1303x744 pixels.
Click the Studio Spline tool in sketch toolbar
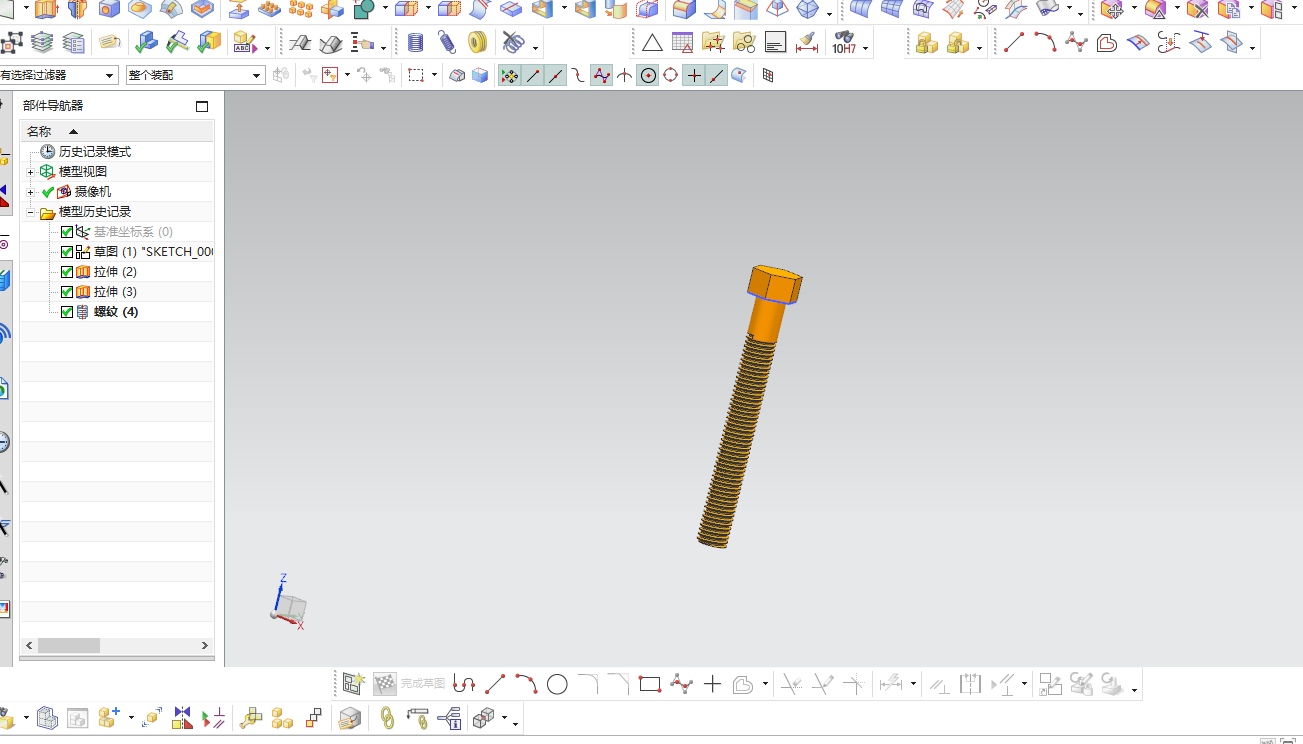681,684
